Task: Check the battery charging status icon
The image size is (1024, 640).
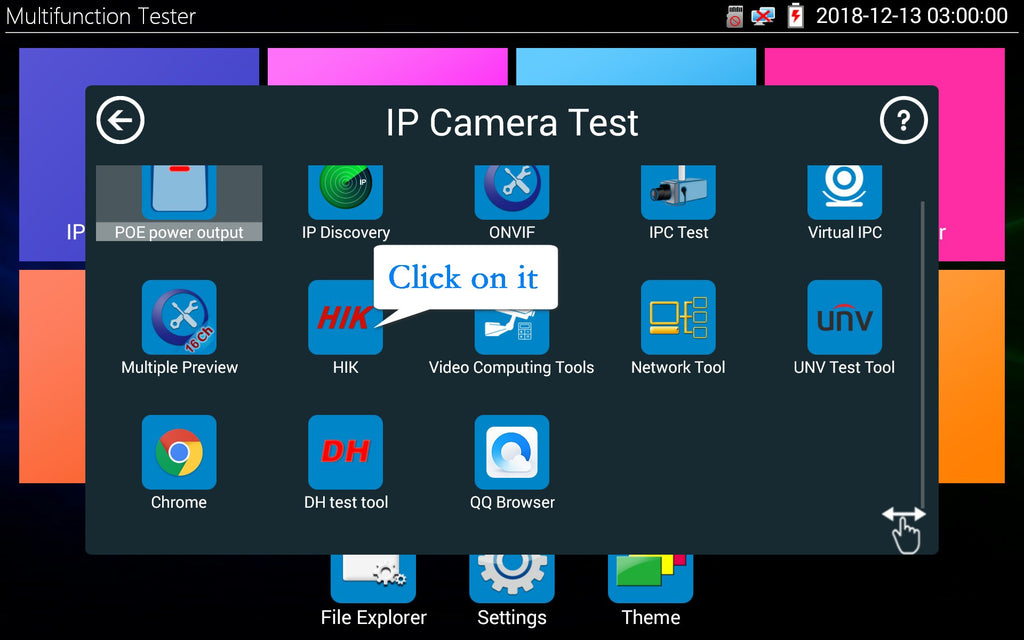Action: tap(795, 15)
